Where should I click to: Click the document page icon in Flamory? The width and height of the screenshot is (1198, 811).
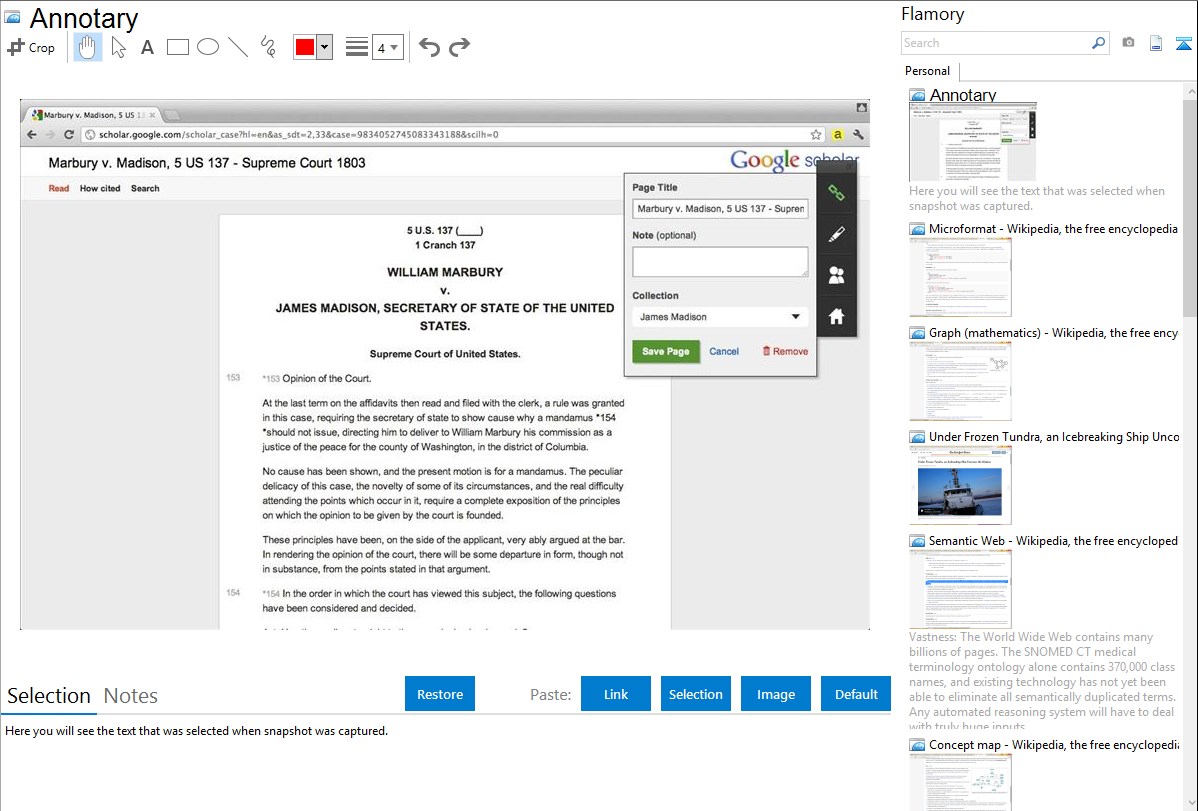coord(1156,43)
